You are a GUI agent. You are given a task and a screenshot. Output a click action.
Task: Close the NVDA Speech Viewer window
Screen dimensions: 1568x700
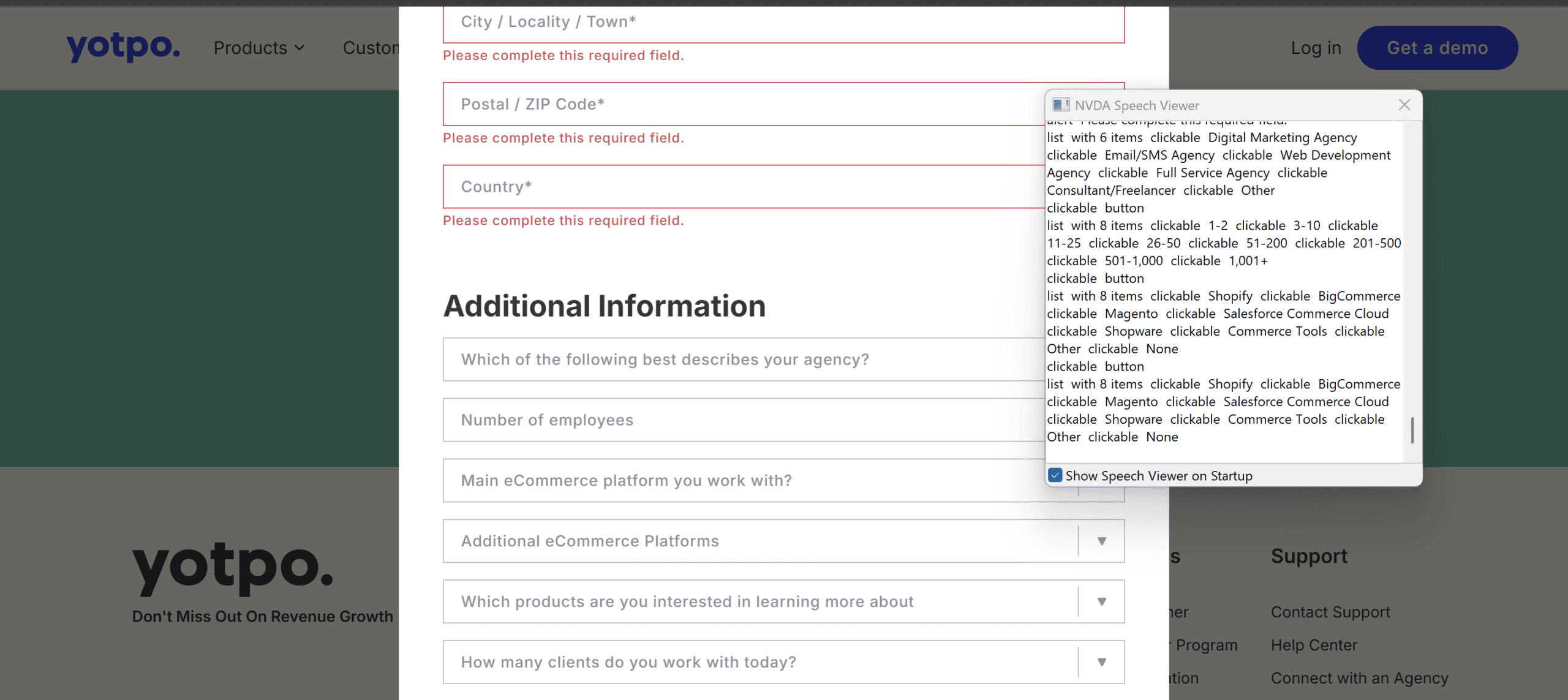pyautogui.click(x=1403, y=105)
